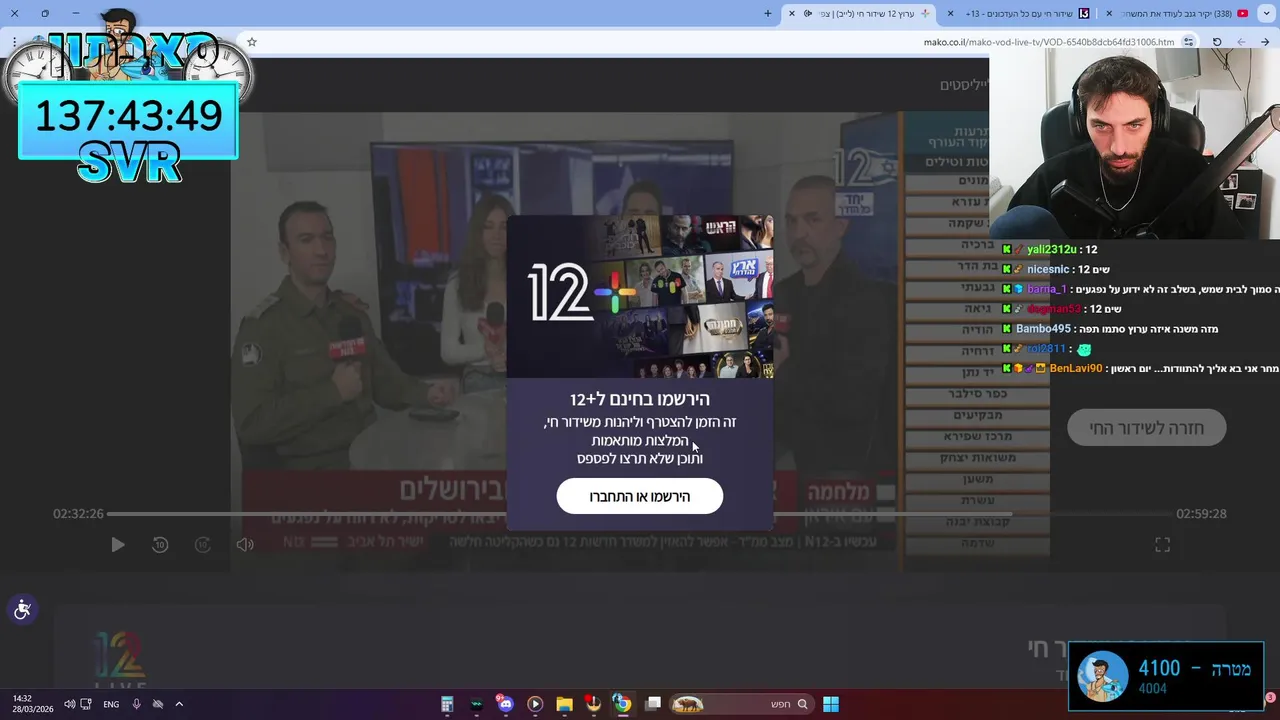The width and height of the screenshot is (1280, 720).
Task: Open Calculator from the taskbar
Action: point(447,704)
